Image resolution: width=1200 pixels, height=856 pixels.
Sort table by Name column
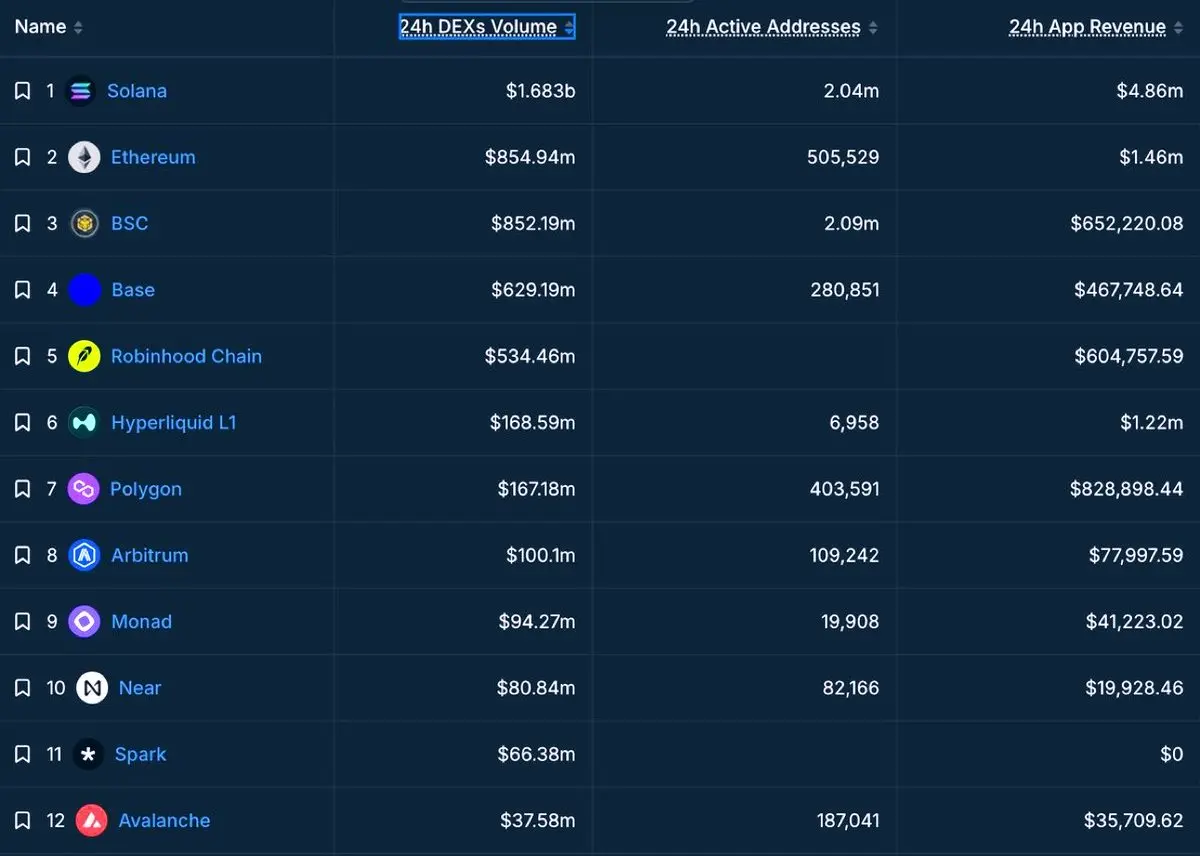click(x=48, y=27)
